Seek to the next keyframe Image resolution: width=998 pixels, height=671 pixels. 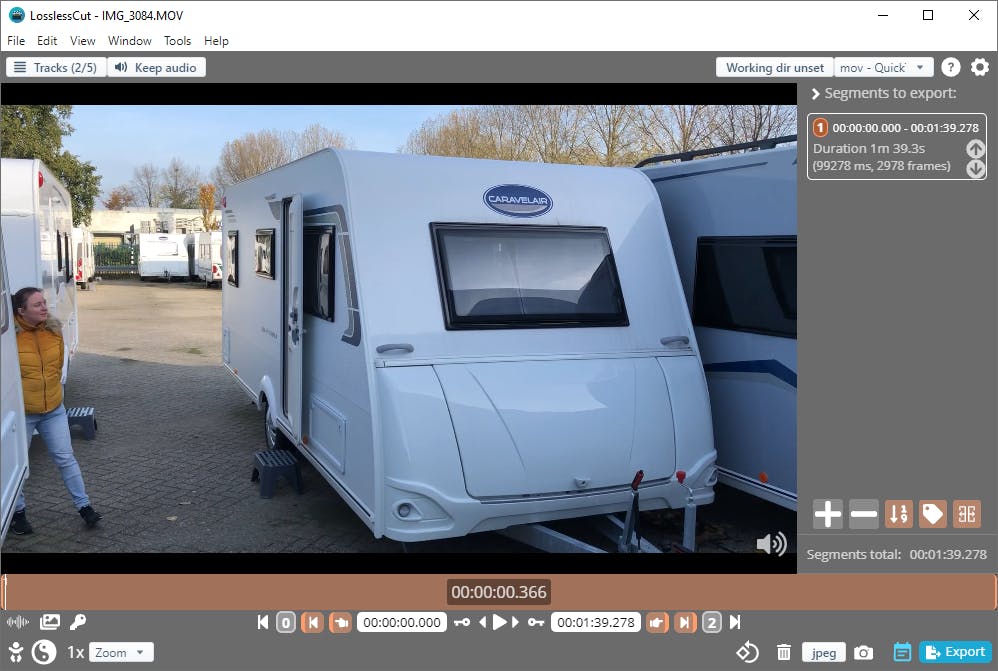[536, 622]
